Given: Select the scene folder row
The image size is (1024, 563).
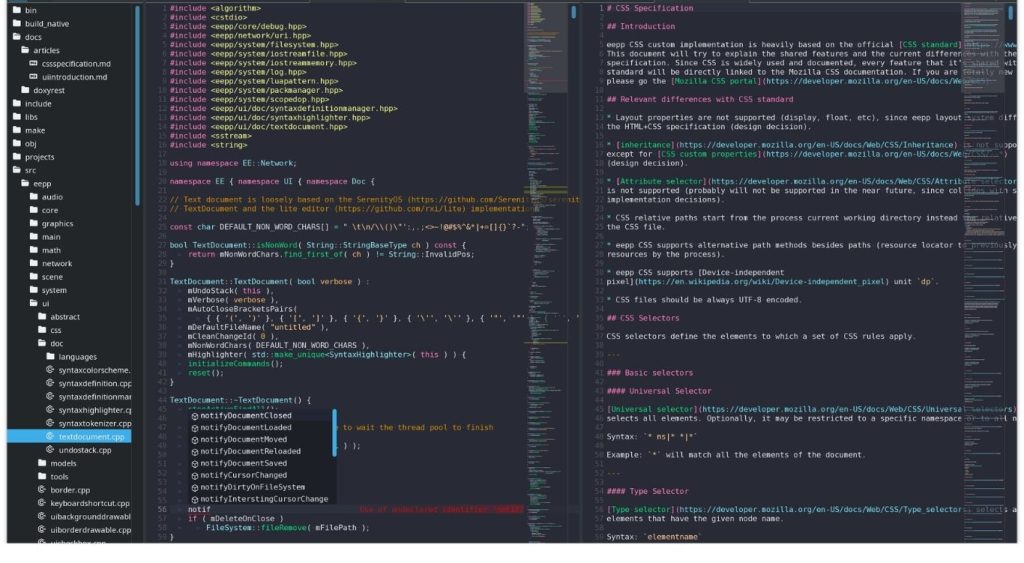Looking at the screenshot, I should tap(69, 277).
